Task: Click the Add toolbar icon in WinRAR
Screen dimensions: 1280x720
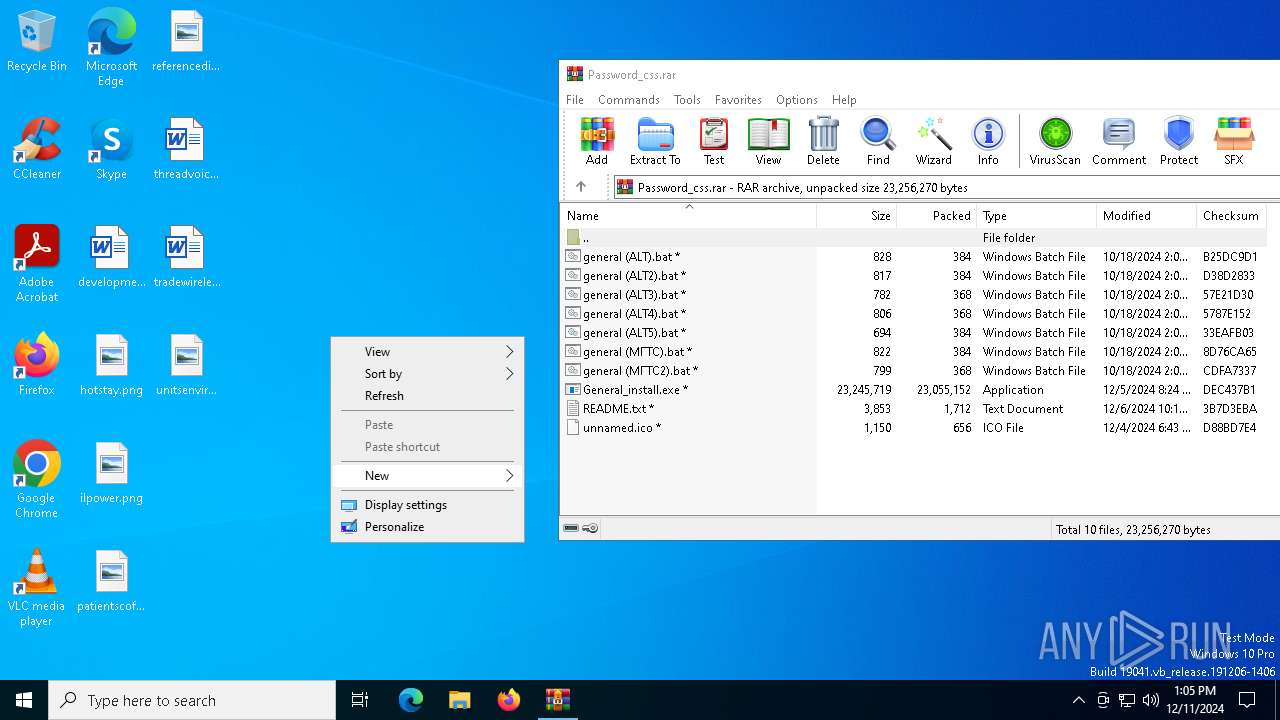Action: pos(597,141)
